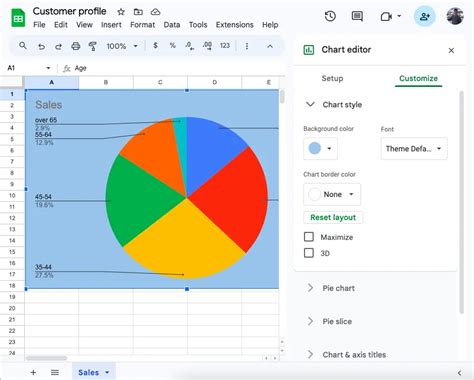The width and height of the screenshot is (474, 380).
Task: Open the Extensions menu
Action: pos(234,25)
